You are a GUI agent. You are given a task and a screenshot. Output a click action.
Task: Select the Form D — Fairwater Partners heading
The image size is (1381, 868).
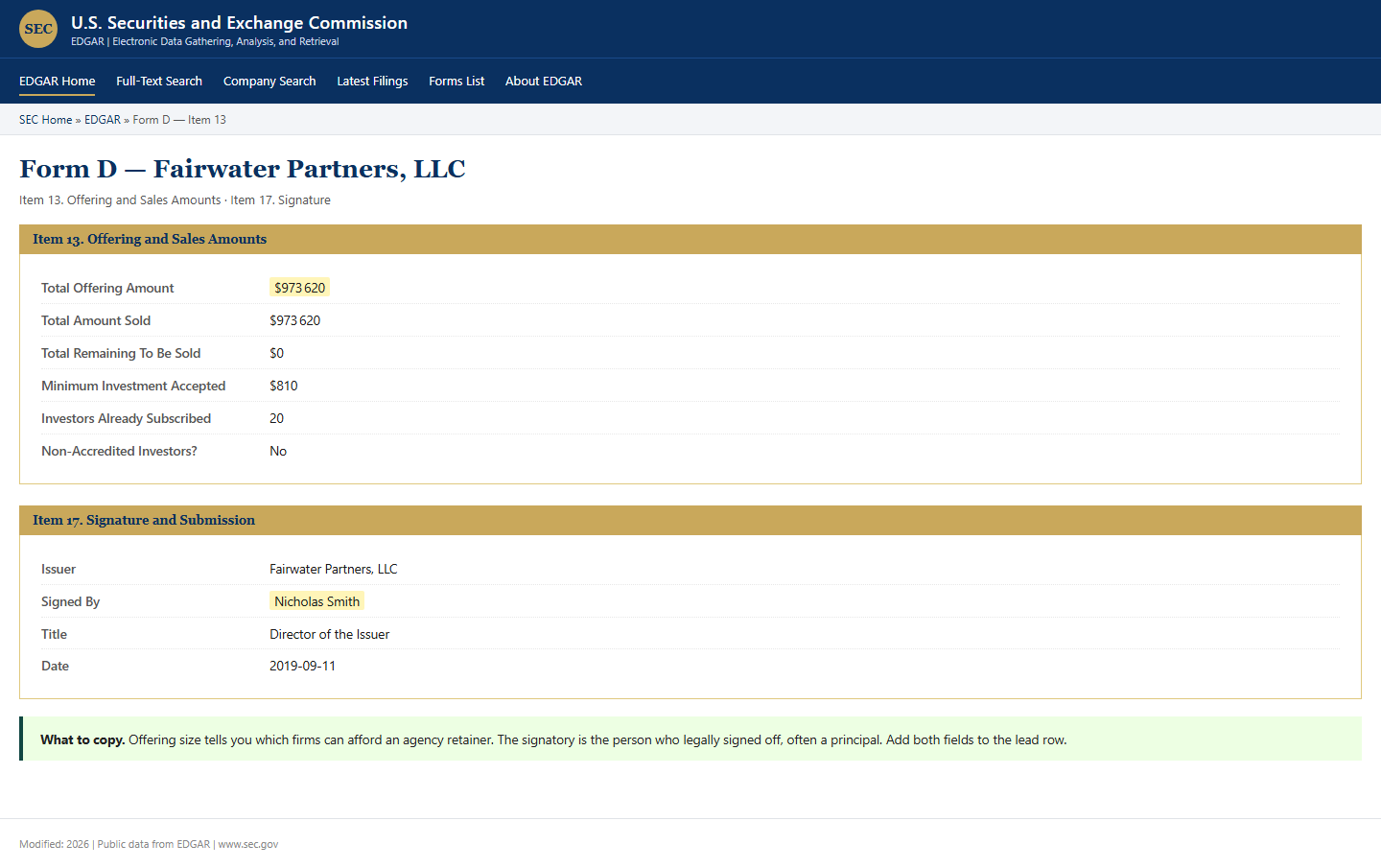242,169
